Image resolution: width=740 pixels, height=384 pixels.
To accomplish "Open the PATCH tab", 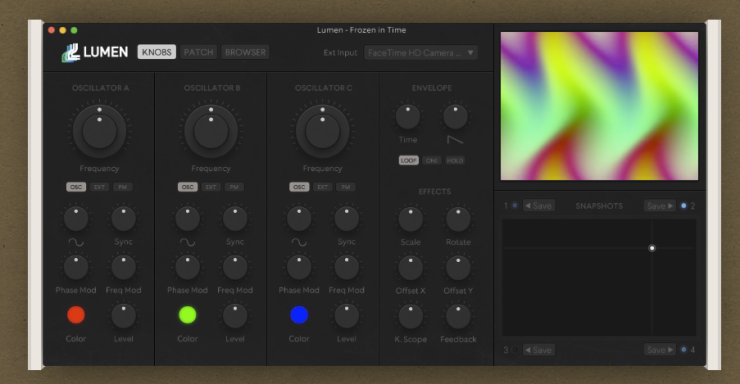I will [198, 52].
